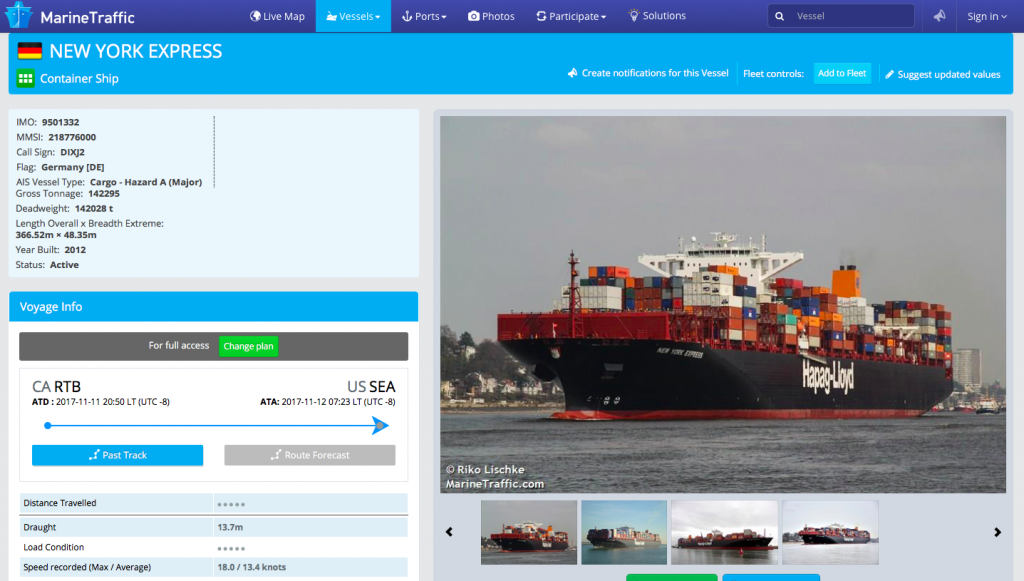
Task: Click the Call Sign value DIXJ2
Action: coord(72,152)
